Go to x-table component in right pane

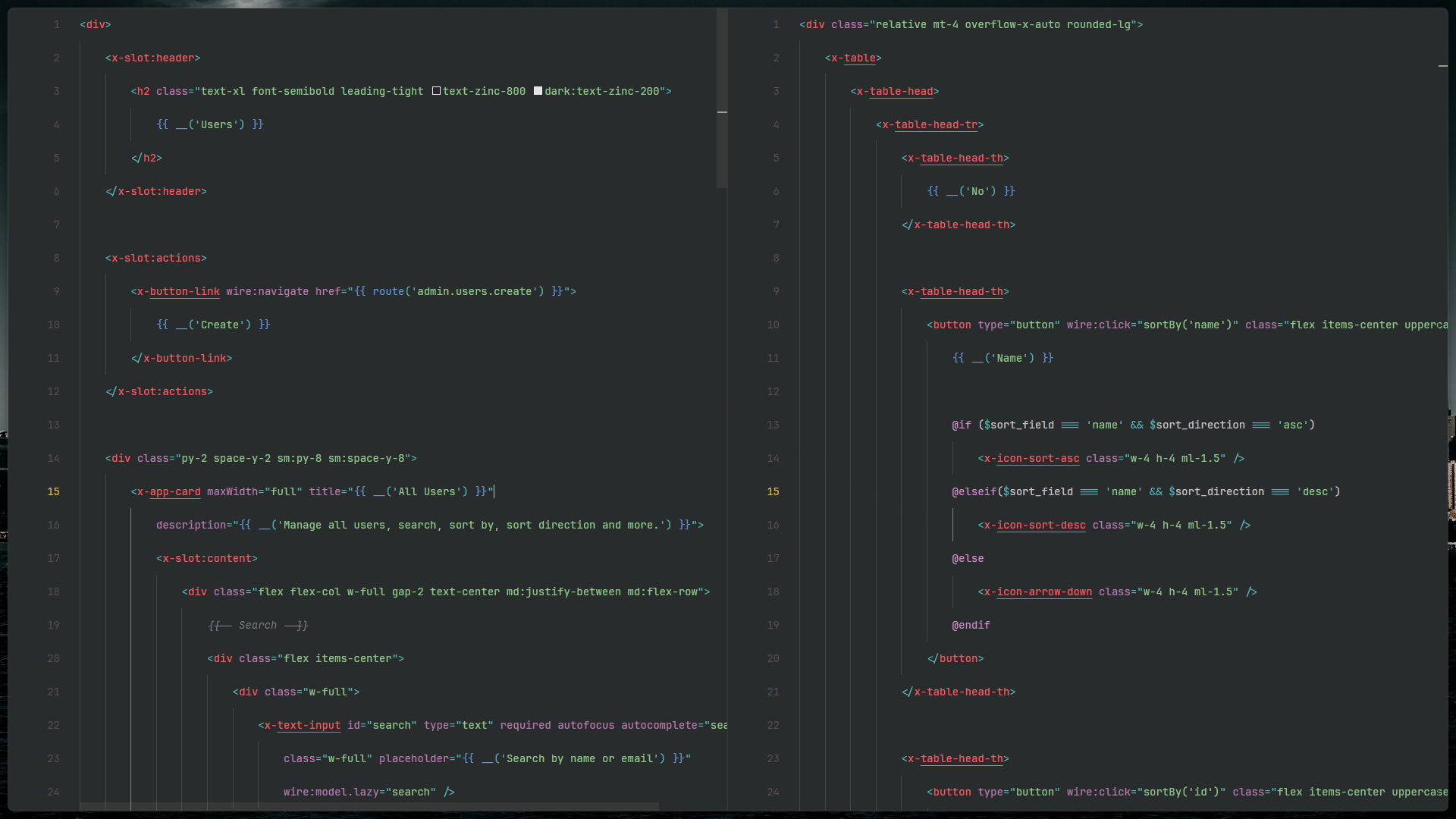[859, 58]
